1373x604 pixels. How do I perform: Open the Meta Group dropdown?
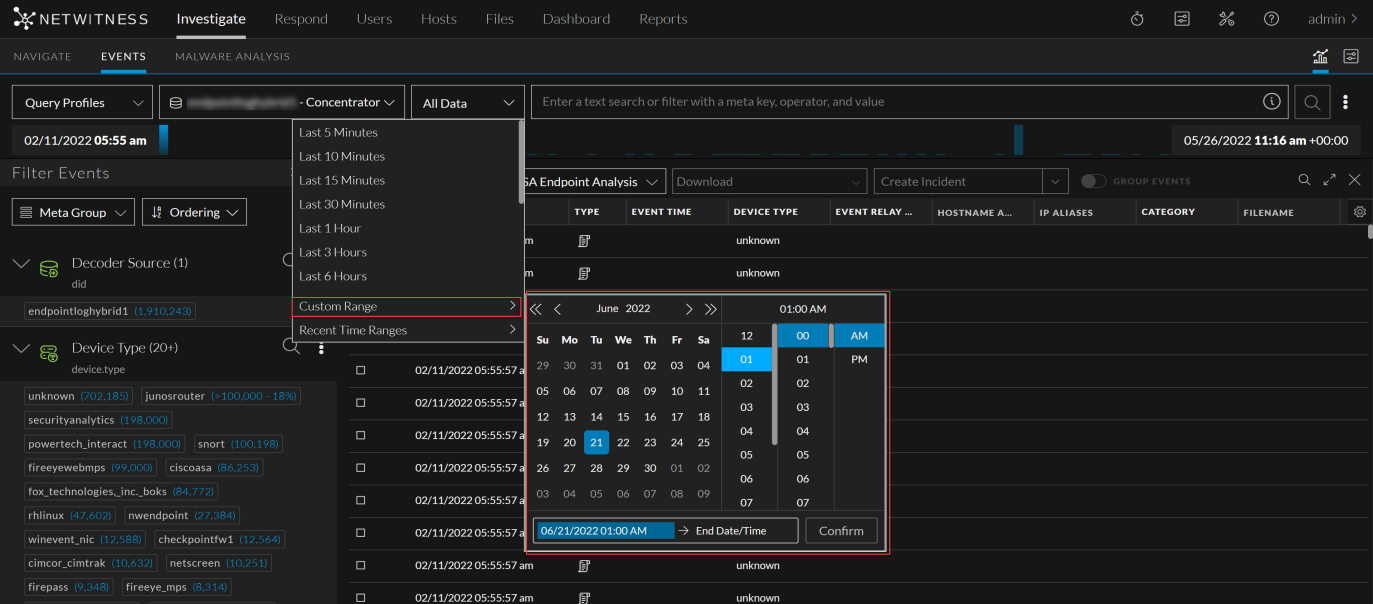coord(73,212)
